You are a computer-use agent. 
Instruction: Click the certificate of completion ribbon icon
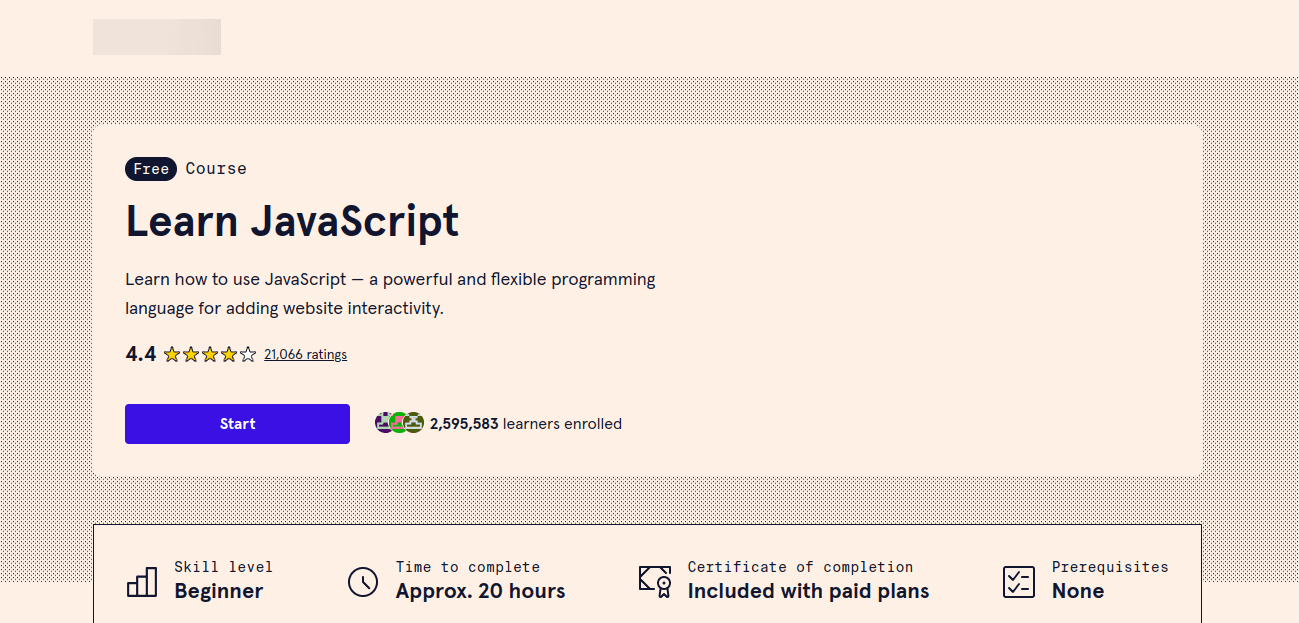point(655,581)
